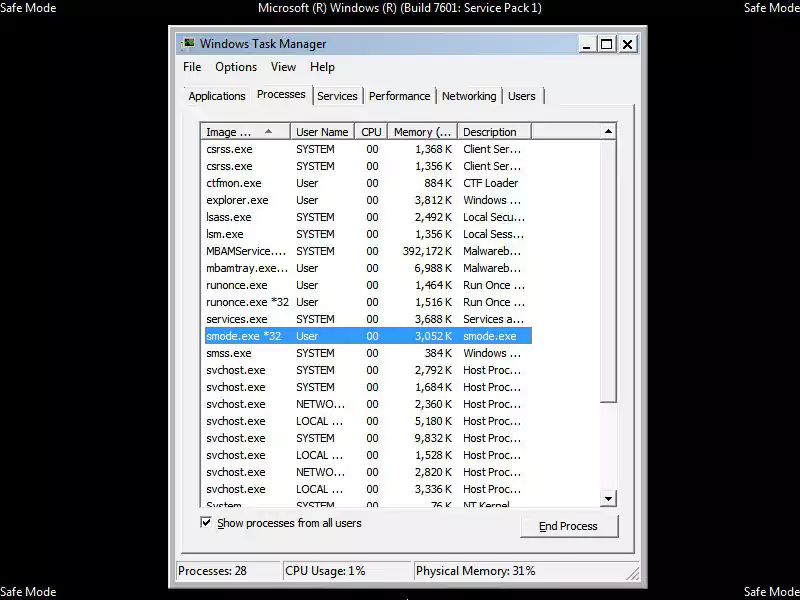Sort by CPU column header
Image resolution: width=800 pixels, height=600 pixels.
coord(371,132)
